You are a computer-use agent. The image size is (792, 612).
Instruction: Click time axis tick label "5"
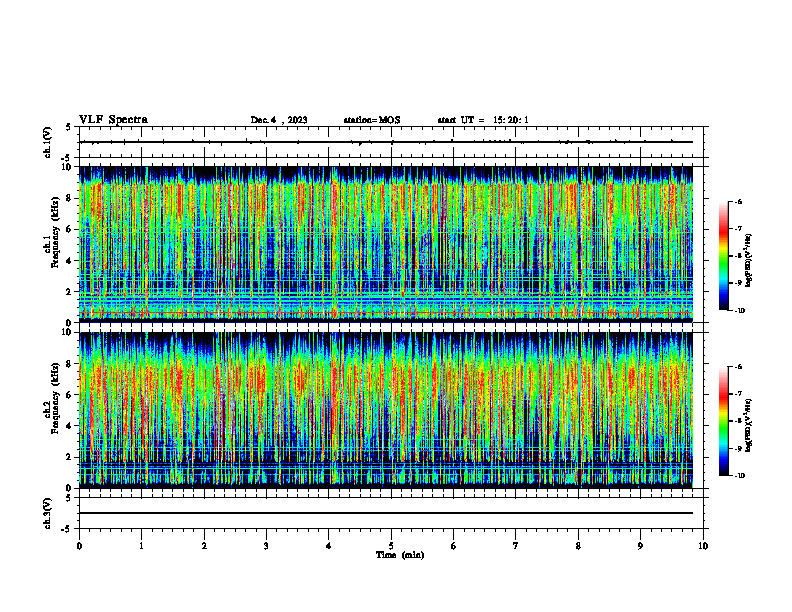[391, 546]
